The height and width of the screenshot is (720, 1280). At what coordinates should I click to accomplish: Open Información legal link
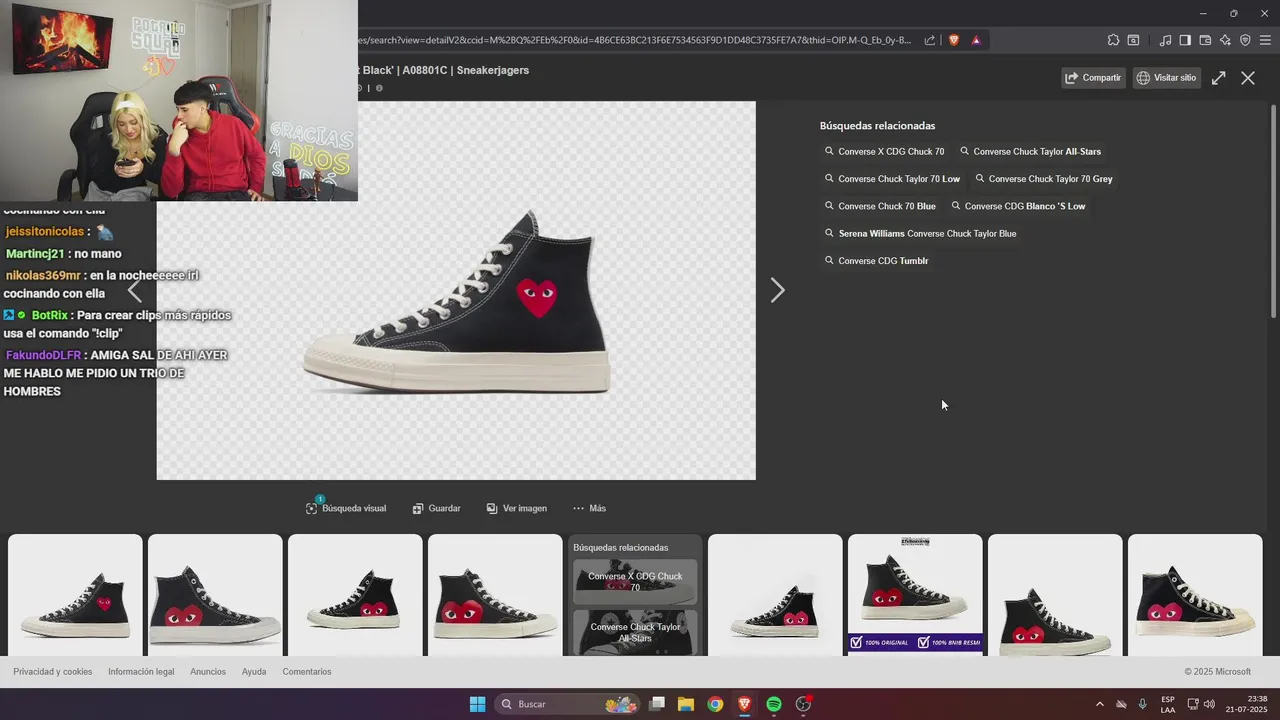click(x=141, y=672)
